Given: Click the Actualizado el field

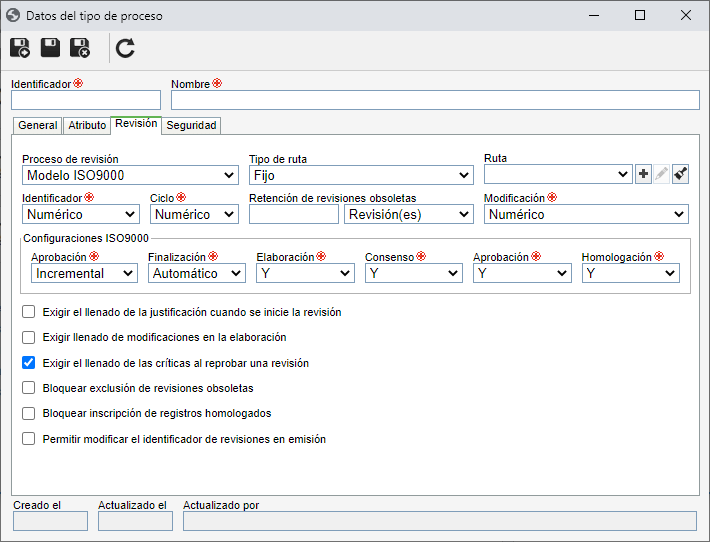Looking at the screenshot, I should click(135, 521).
